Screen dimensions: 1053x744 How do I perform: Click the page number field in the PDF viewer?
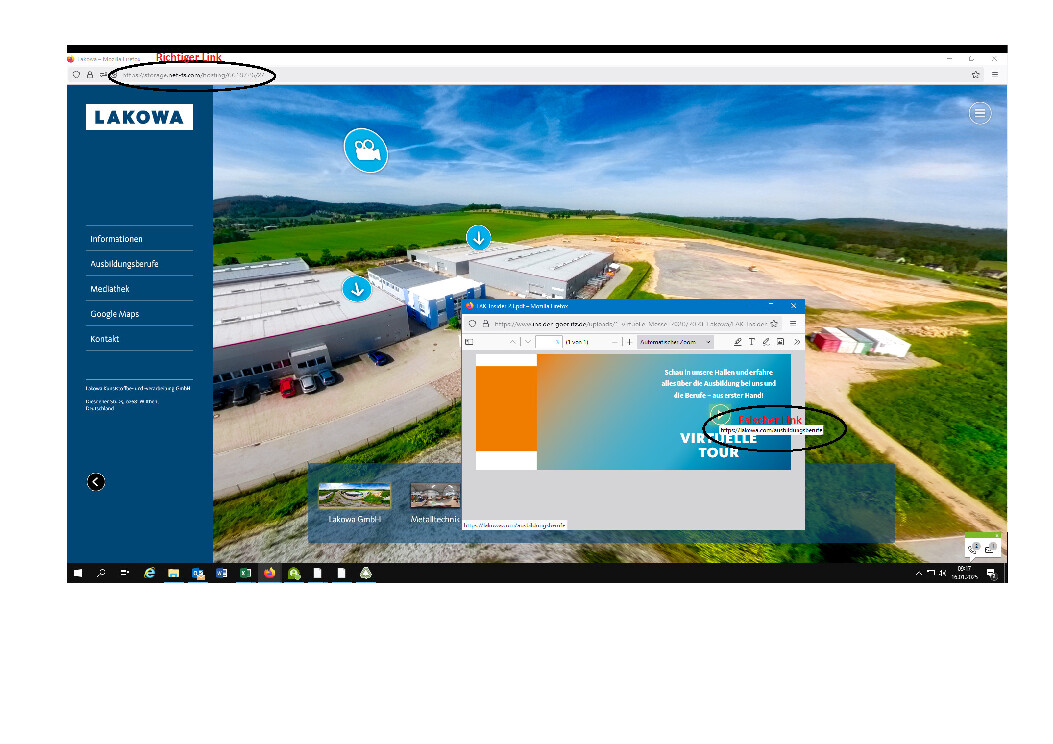pos(549,342)
